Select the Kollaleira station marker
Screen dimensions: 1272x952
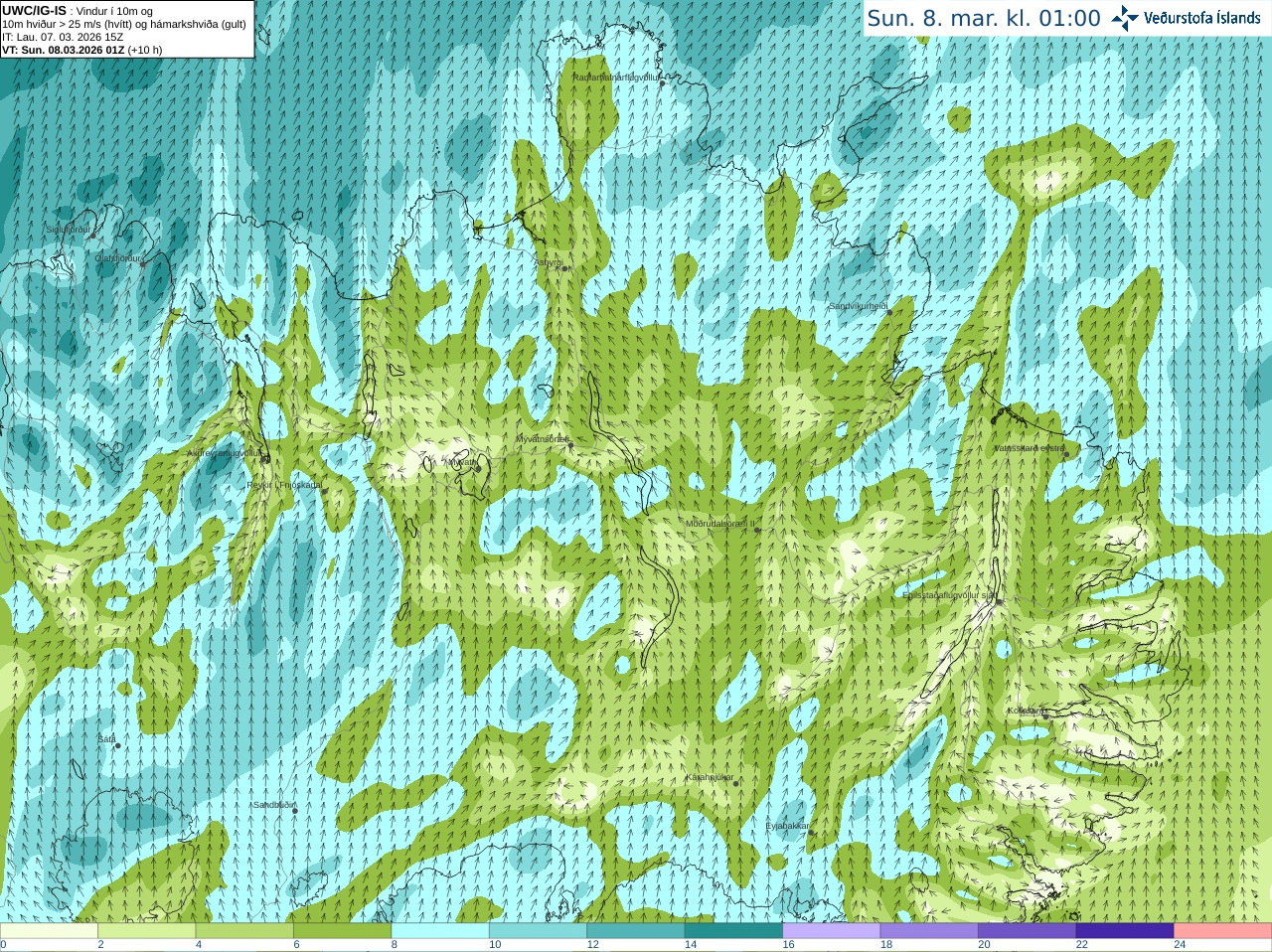(x=1045, y=715)
